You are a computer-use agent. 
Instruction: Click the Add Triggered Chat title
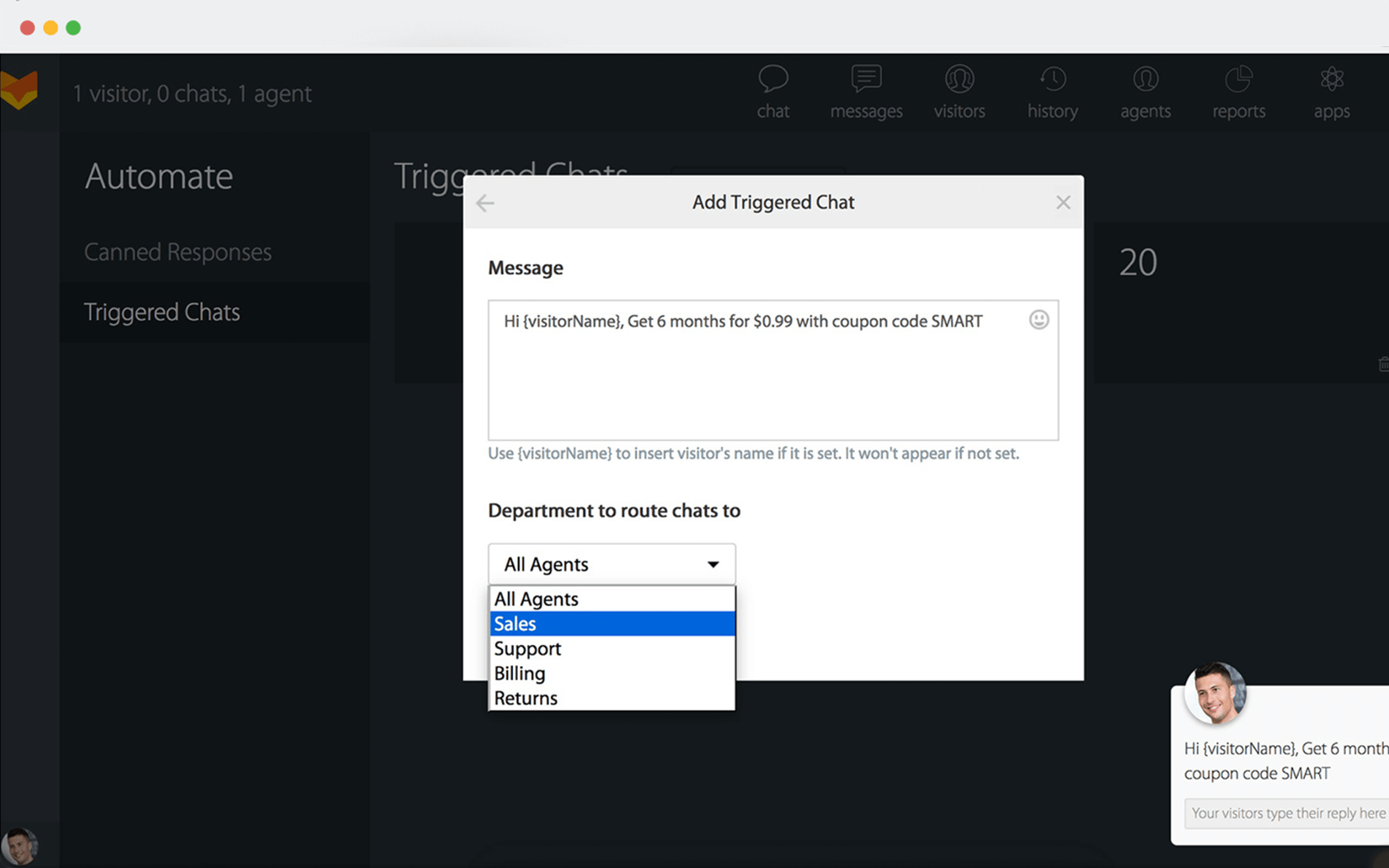tap(773, 202)
